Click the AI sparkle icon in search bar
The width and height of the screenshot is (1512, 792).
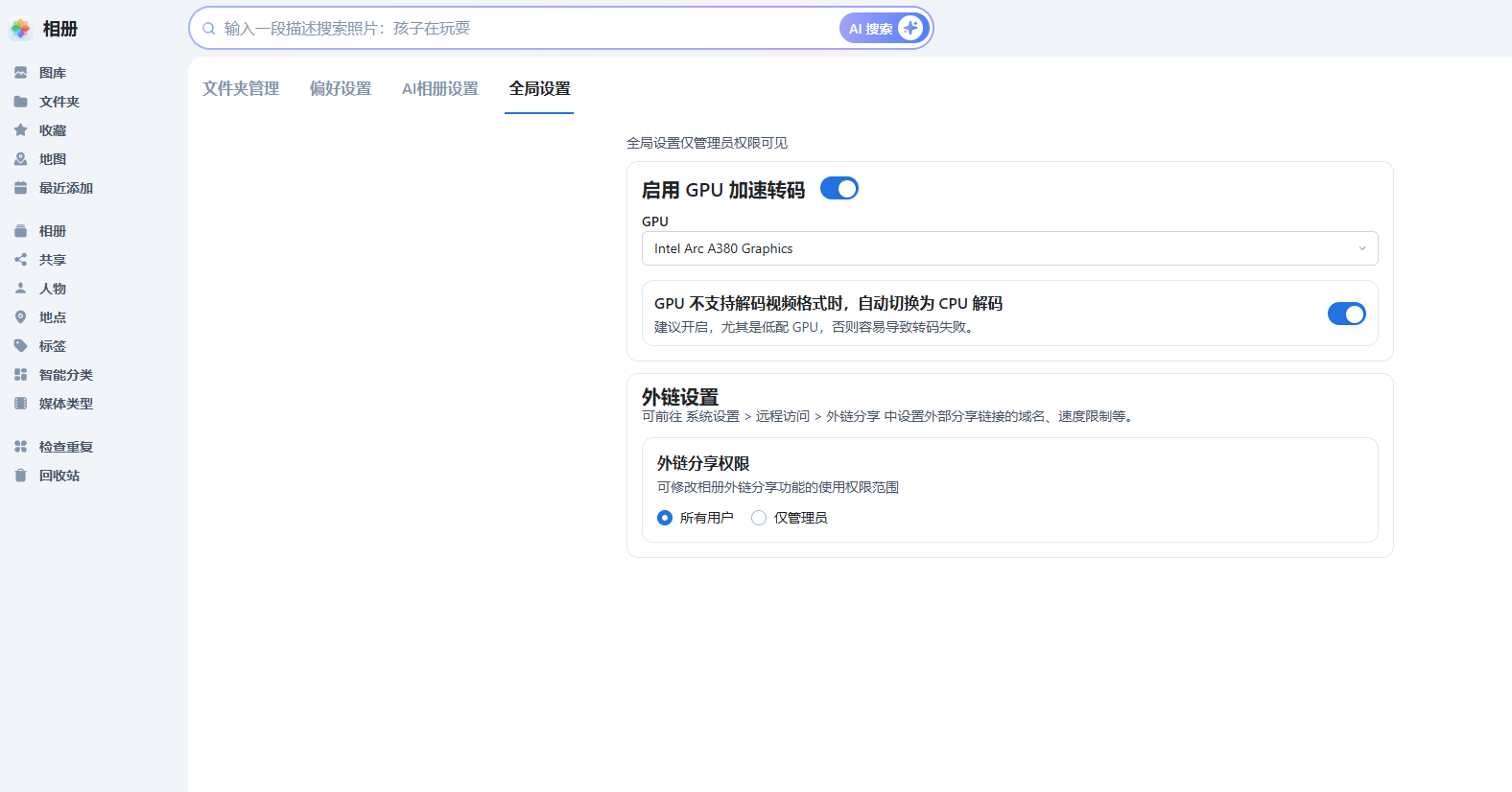coord(910,28)
